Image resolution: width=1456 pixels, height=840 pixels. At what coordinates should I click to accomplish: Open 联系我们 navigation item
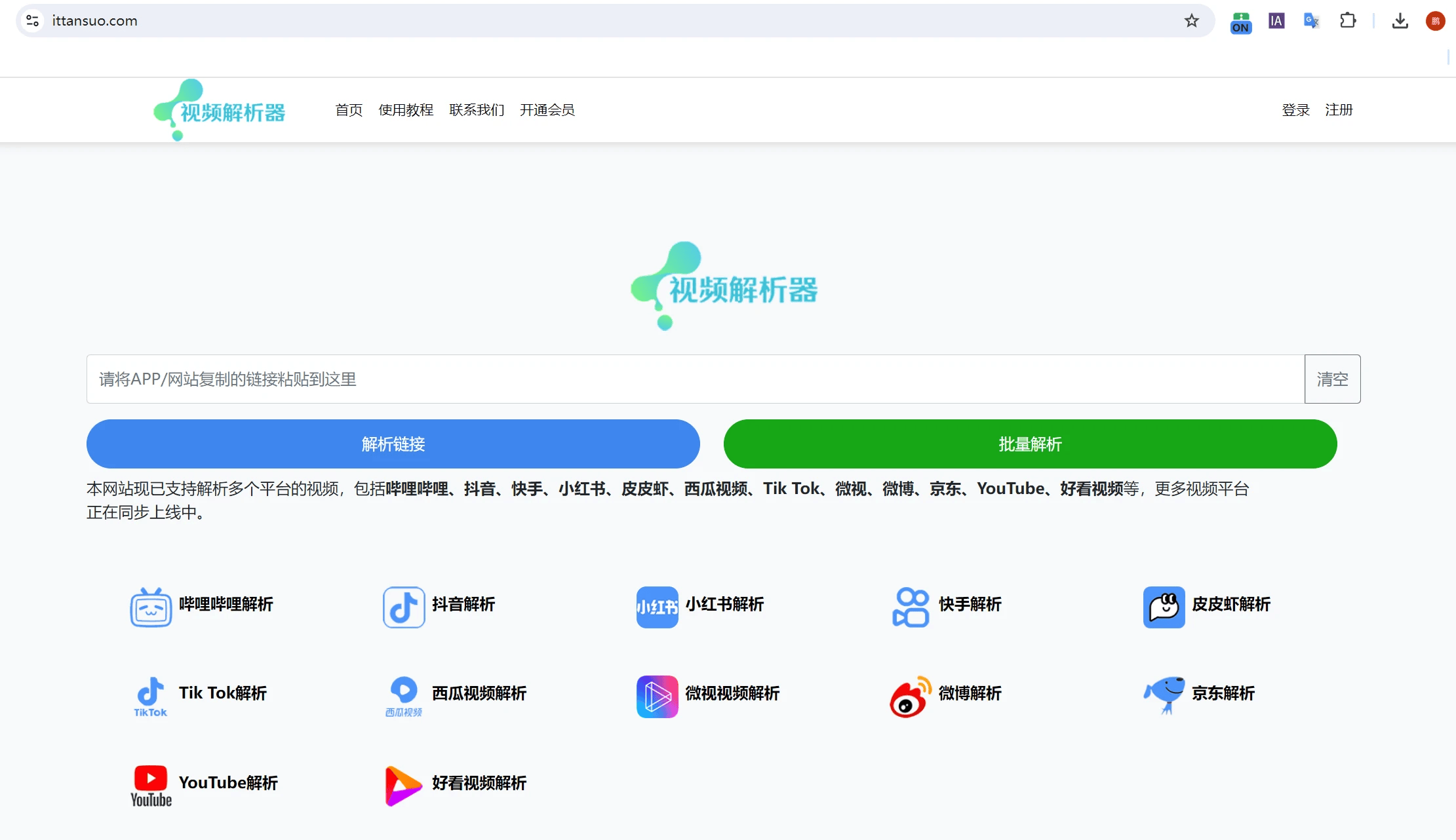(x=477, y=110)
